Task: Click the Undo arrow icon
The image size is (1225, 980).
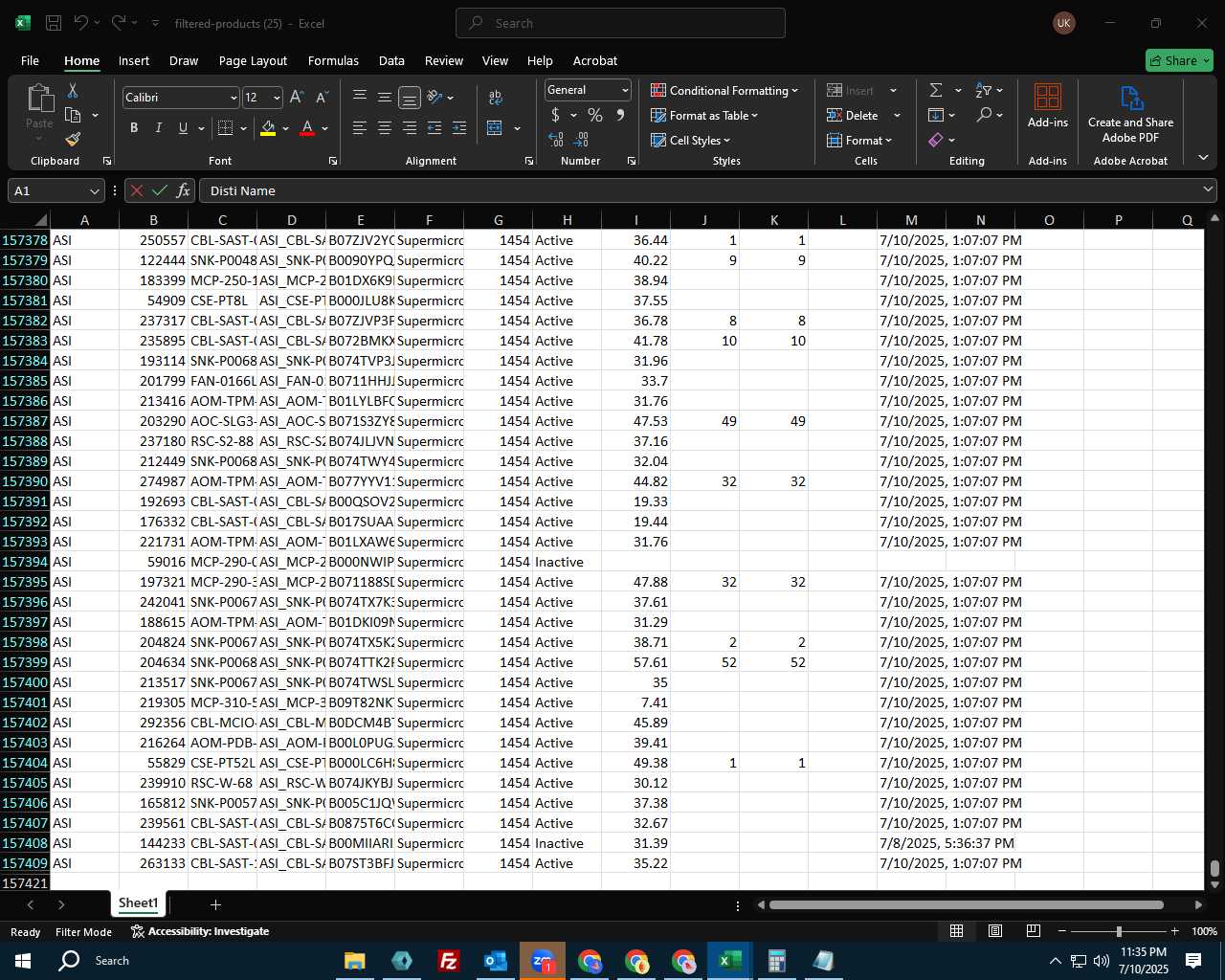Action: (x=82, y=23)
